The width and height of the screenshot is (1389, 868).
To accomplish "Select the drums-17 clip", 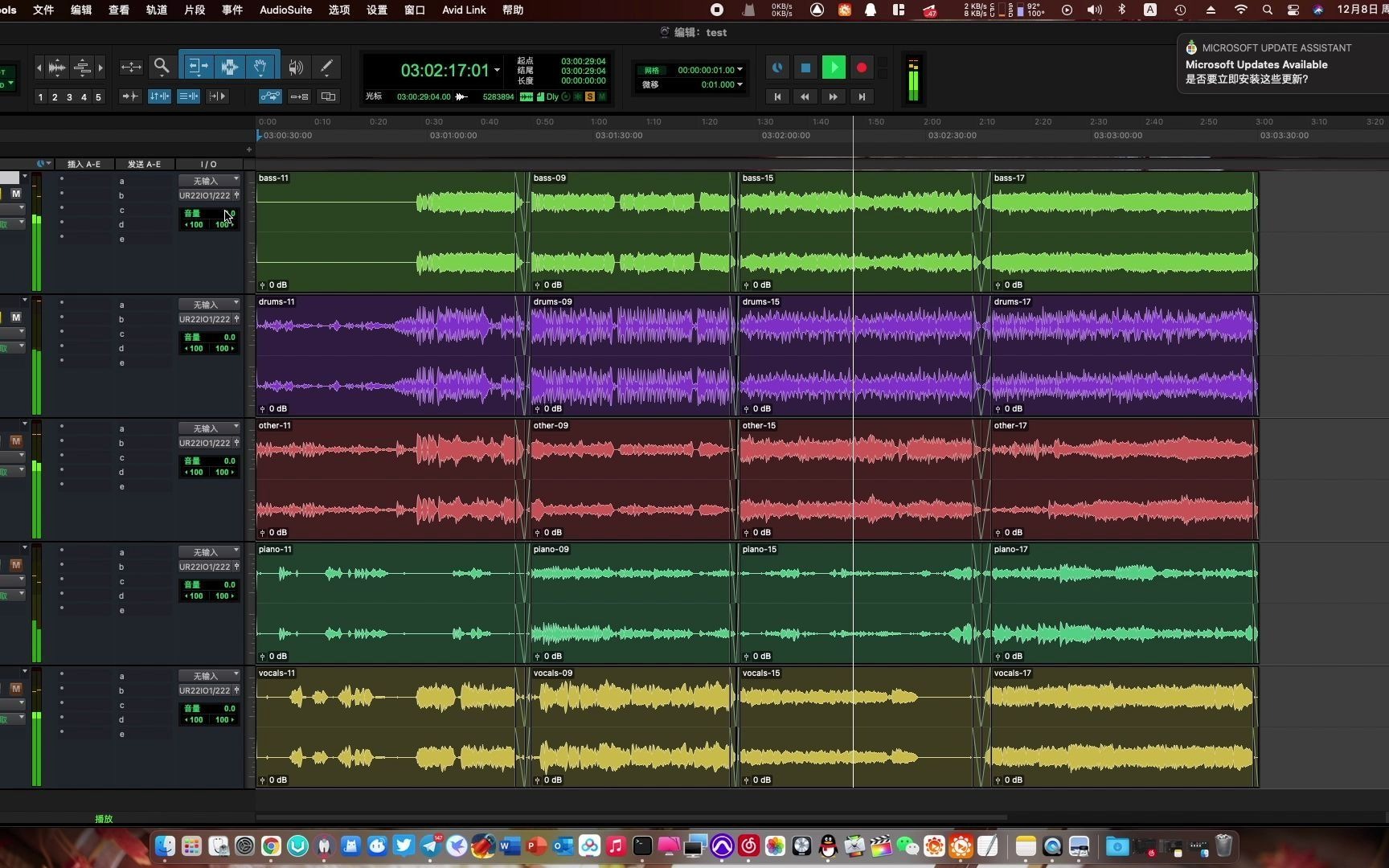I will pos(1124,356).
